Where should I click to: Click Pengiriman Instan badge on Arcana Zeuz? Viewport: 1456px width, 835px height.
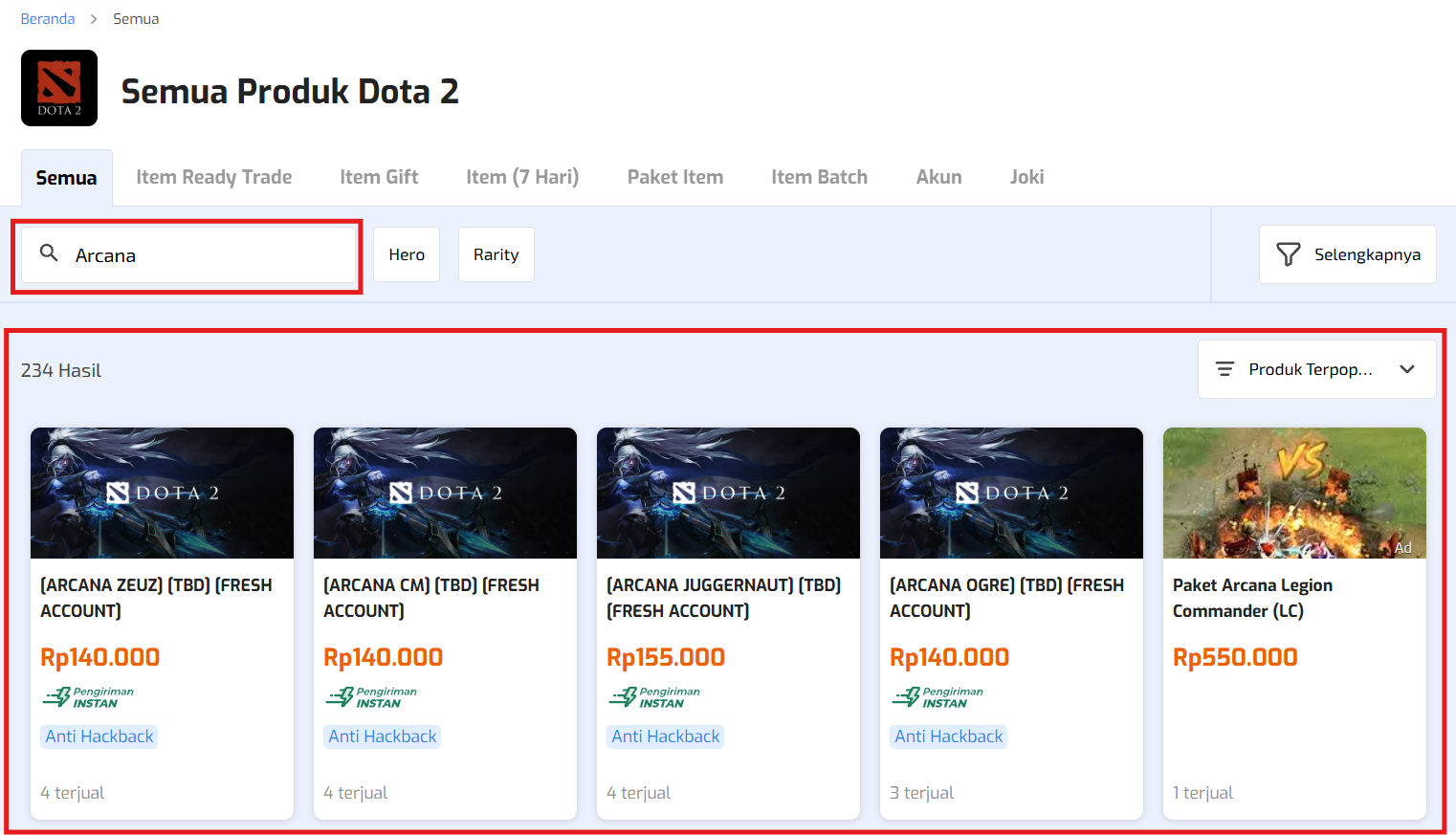pyautogui.click(x=88, y=697)
